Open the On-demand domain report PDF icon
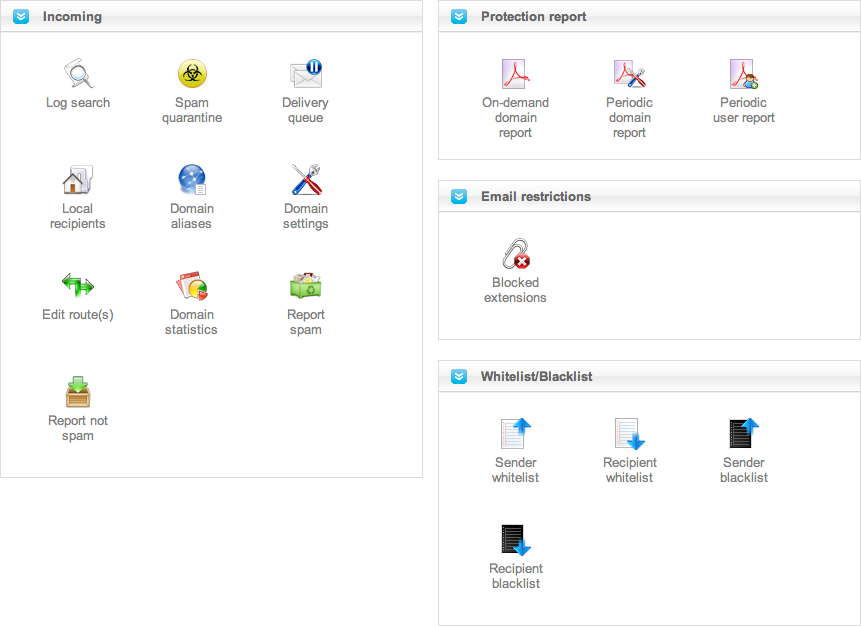The image size is (861, 626). [x=515, y=74]
